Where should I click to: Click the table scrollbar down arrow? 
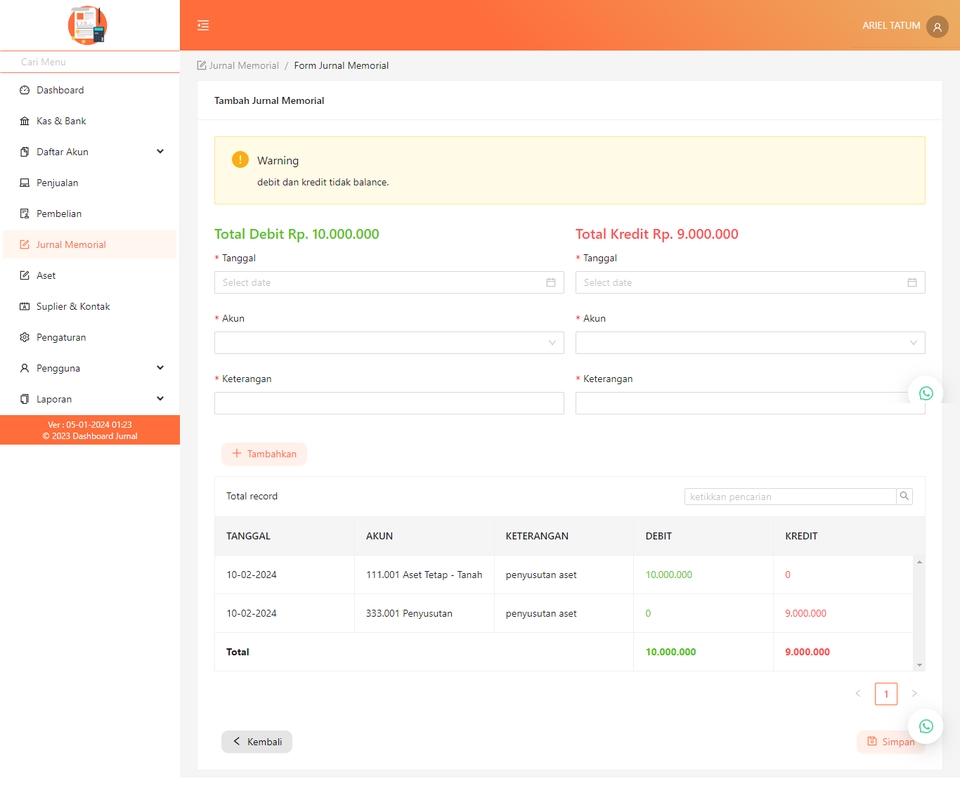[x=919, y=665]
